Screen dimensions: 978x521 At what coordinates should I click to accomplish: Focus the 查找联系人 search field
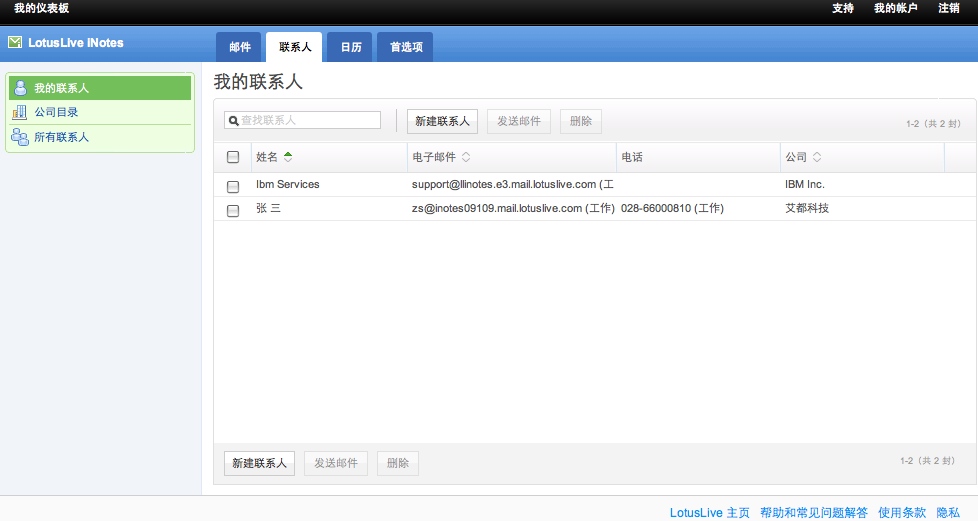tap(308, 120)
